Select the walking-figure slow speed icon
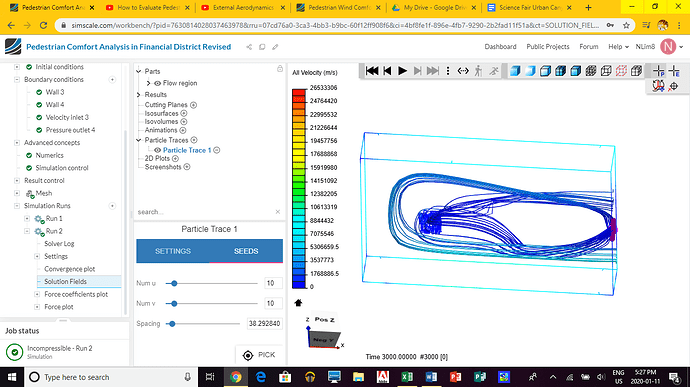The height and width of the screenshot is (387, 690). click(x=478, y=71)
